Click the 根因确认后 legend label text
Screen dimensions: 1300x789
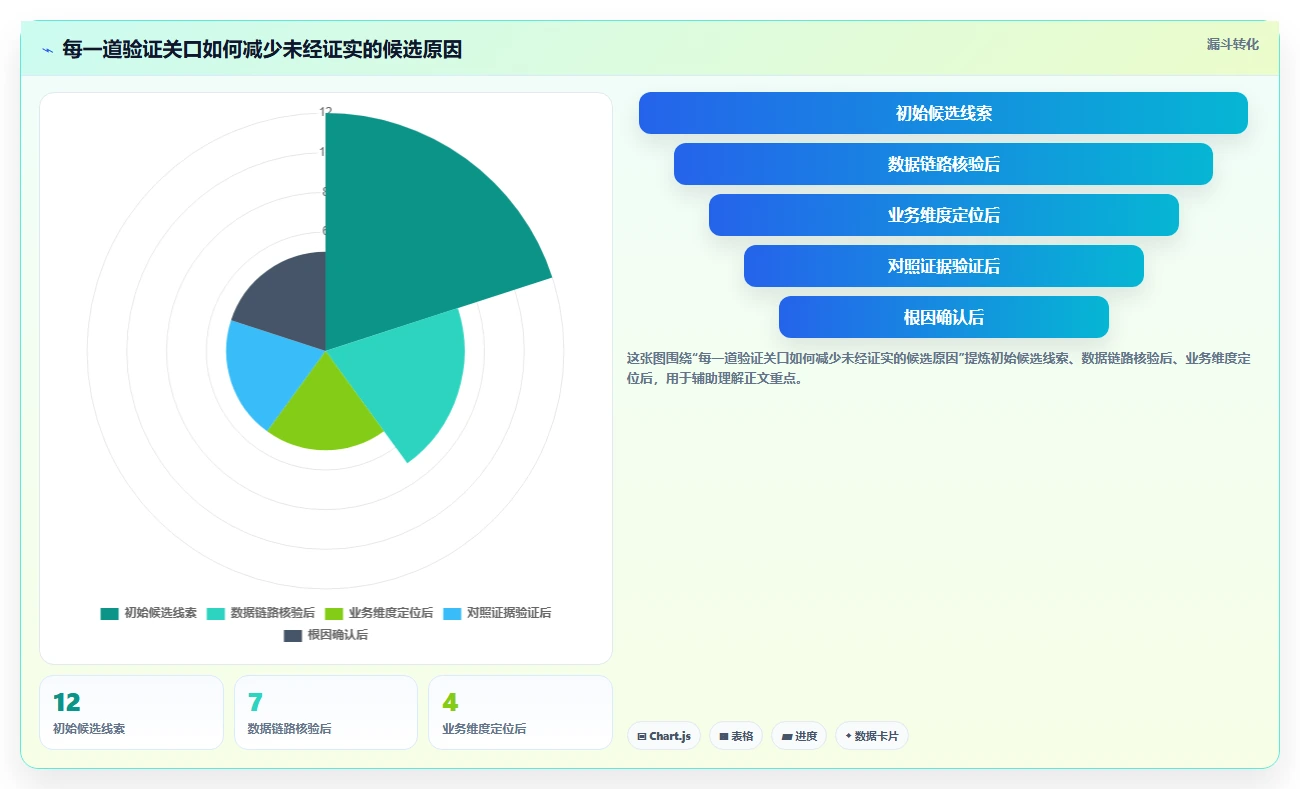pos(338,635)
